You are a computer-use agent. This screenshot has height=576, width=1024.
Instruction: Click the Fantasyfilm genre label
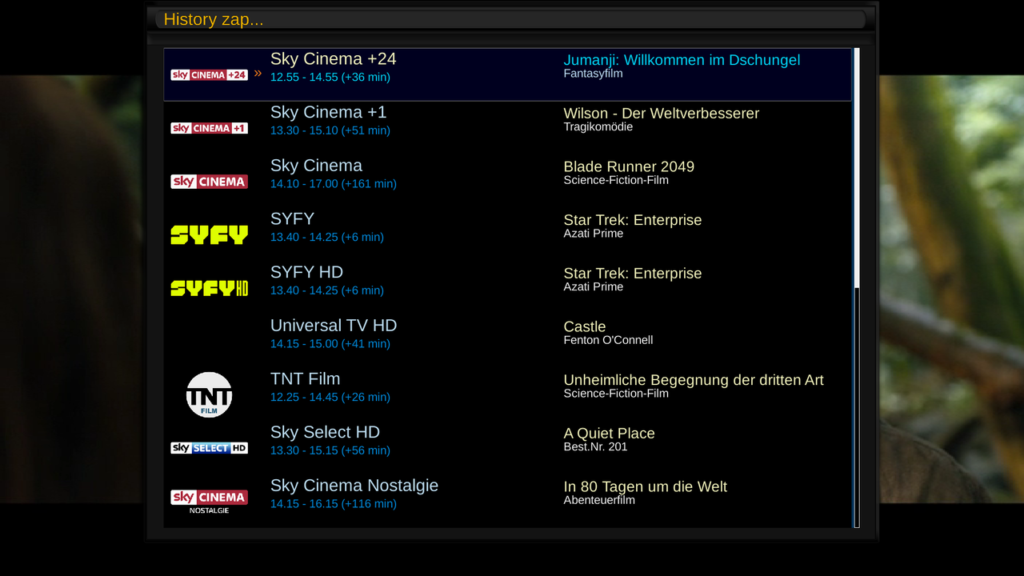(593, 74)
